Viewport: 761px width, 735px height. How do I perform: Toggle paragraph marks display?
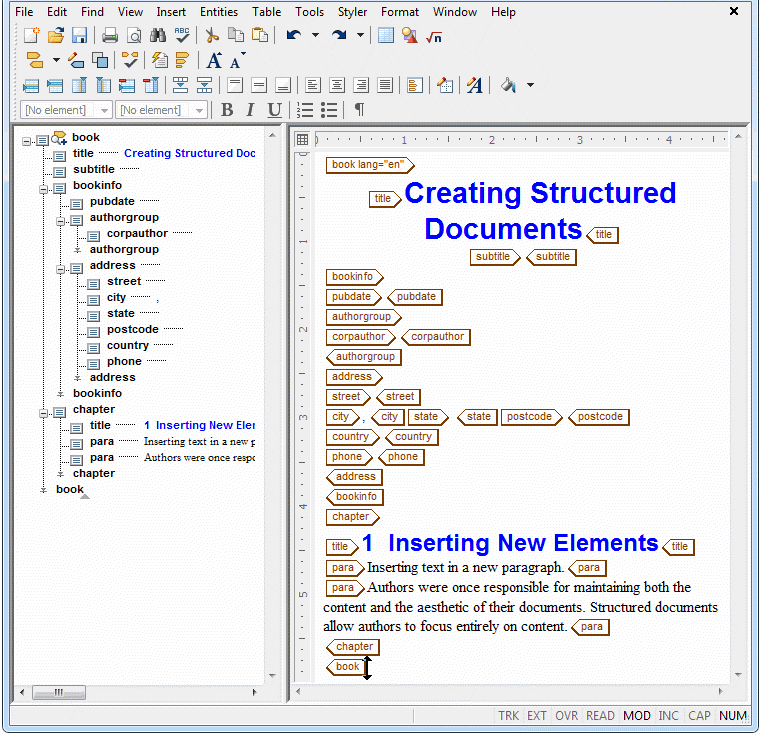[x=359, y=110]
